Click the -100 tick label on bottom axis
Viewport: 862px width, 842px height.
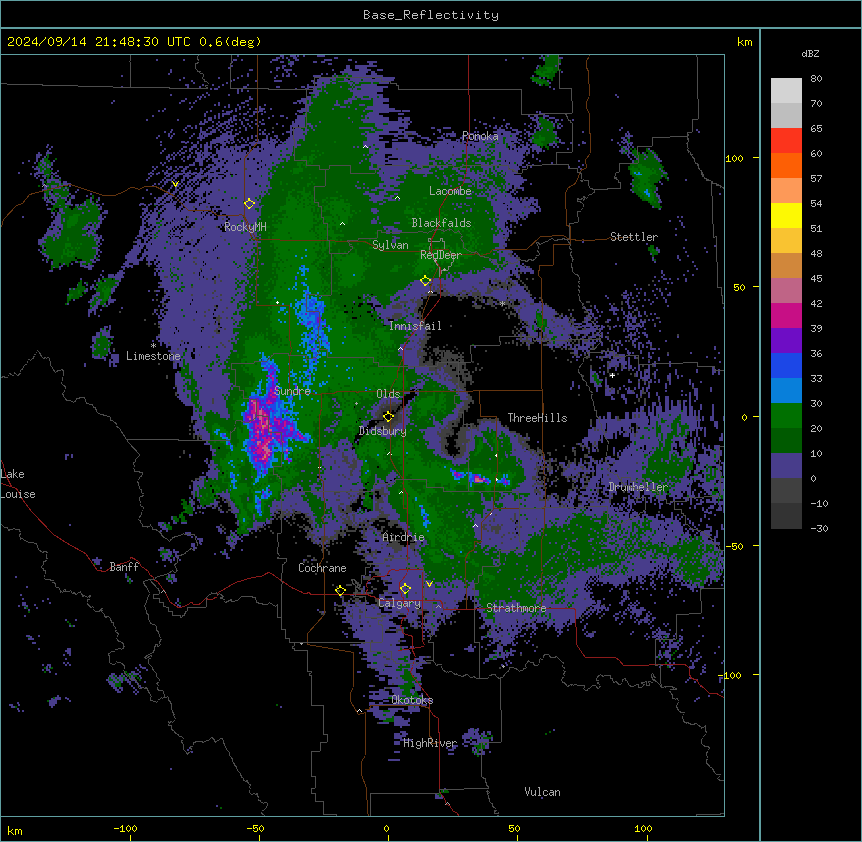click(x=126, y=828)
